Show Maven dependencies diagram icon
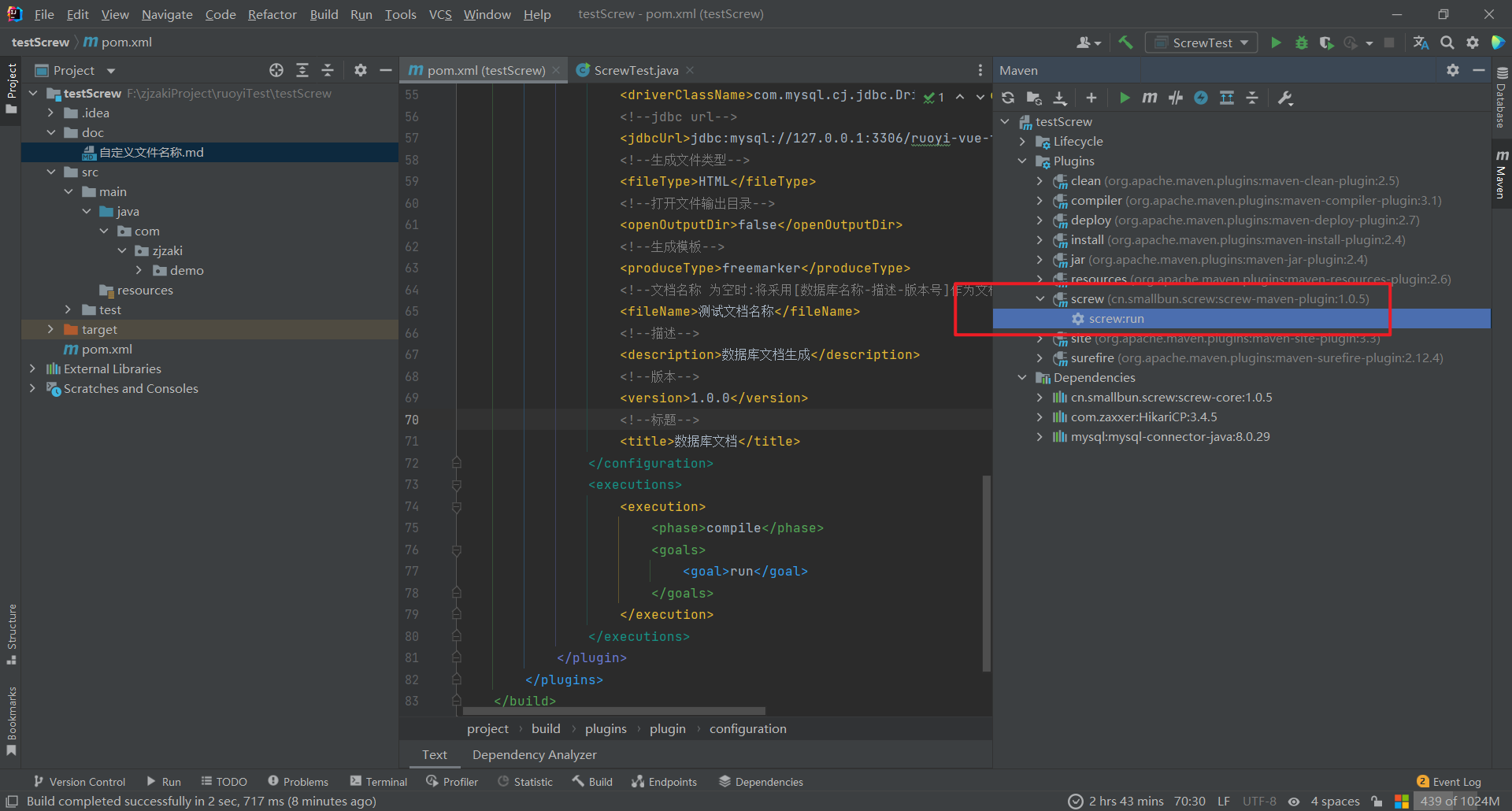 1227,98
